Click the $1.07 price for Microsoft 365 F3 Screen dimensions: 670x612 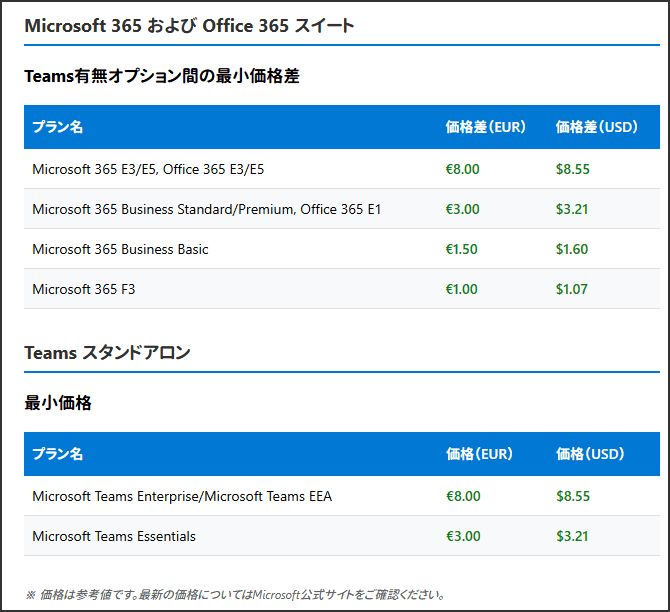click(572, 289)
